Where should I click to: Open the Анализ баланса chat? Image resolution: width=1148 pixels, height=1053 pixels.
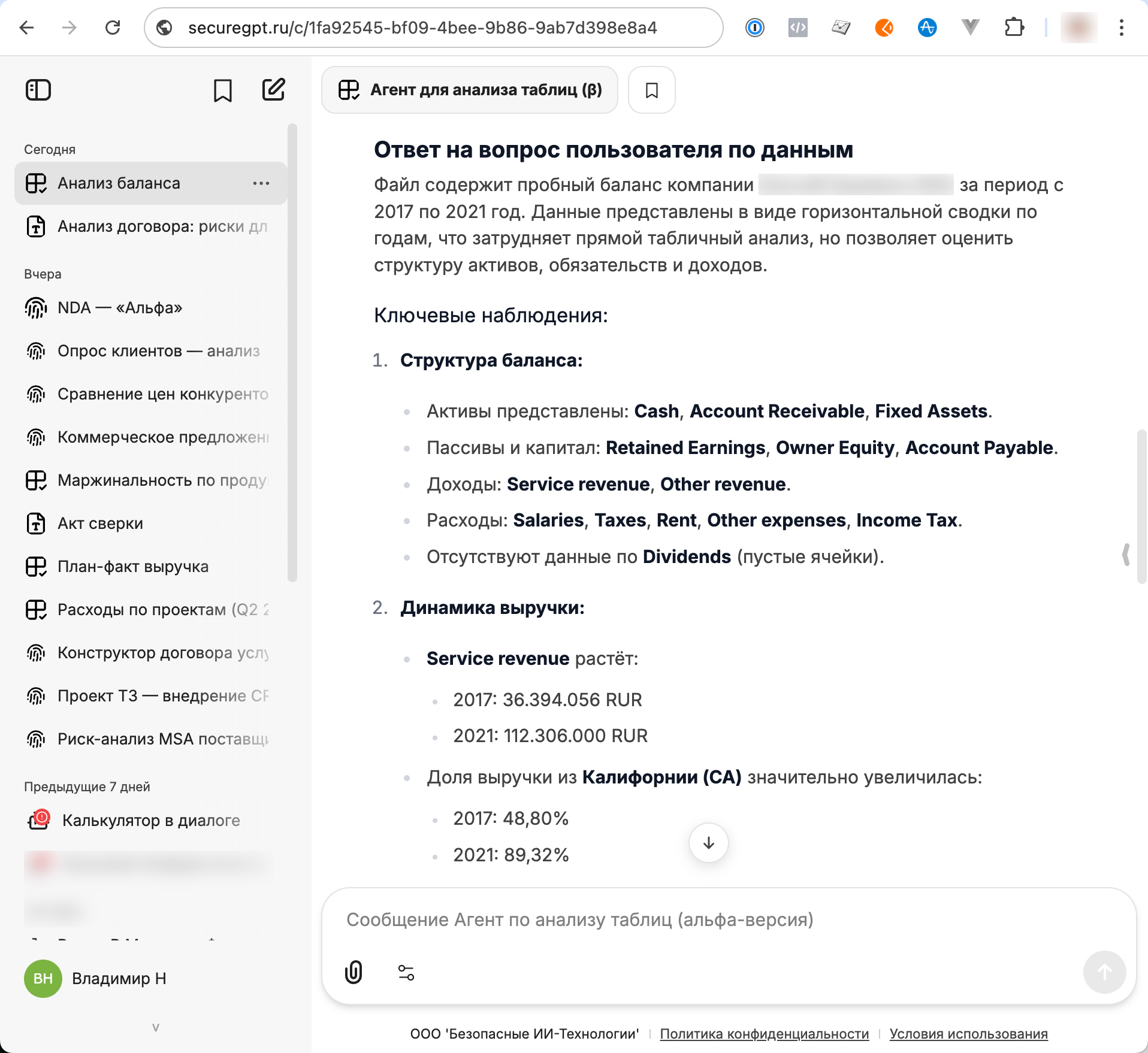[150, 183]
